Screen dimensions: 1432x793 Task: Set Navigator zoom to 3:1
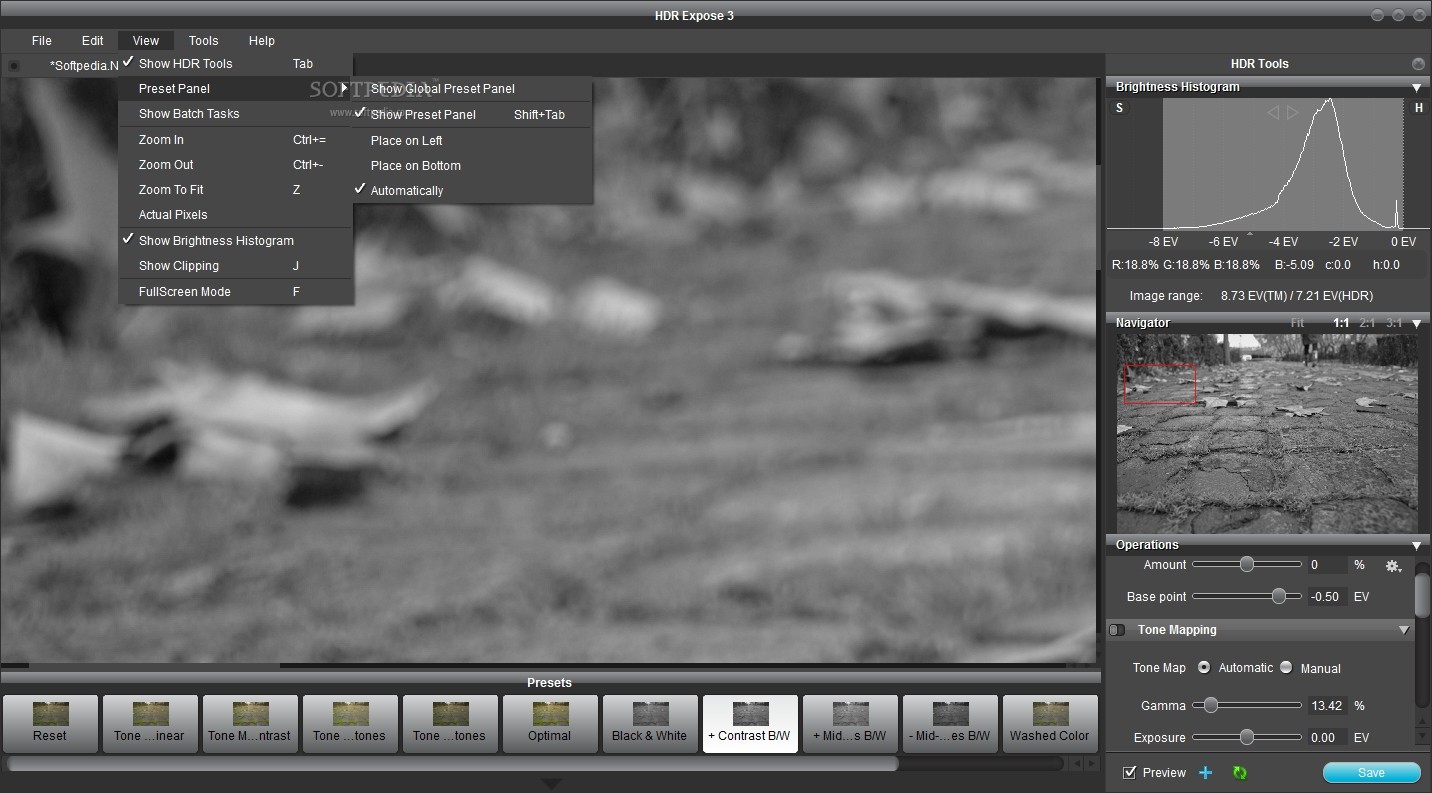pos(1394,323)
